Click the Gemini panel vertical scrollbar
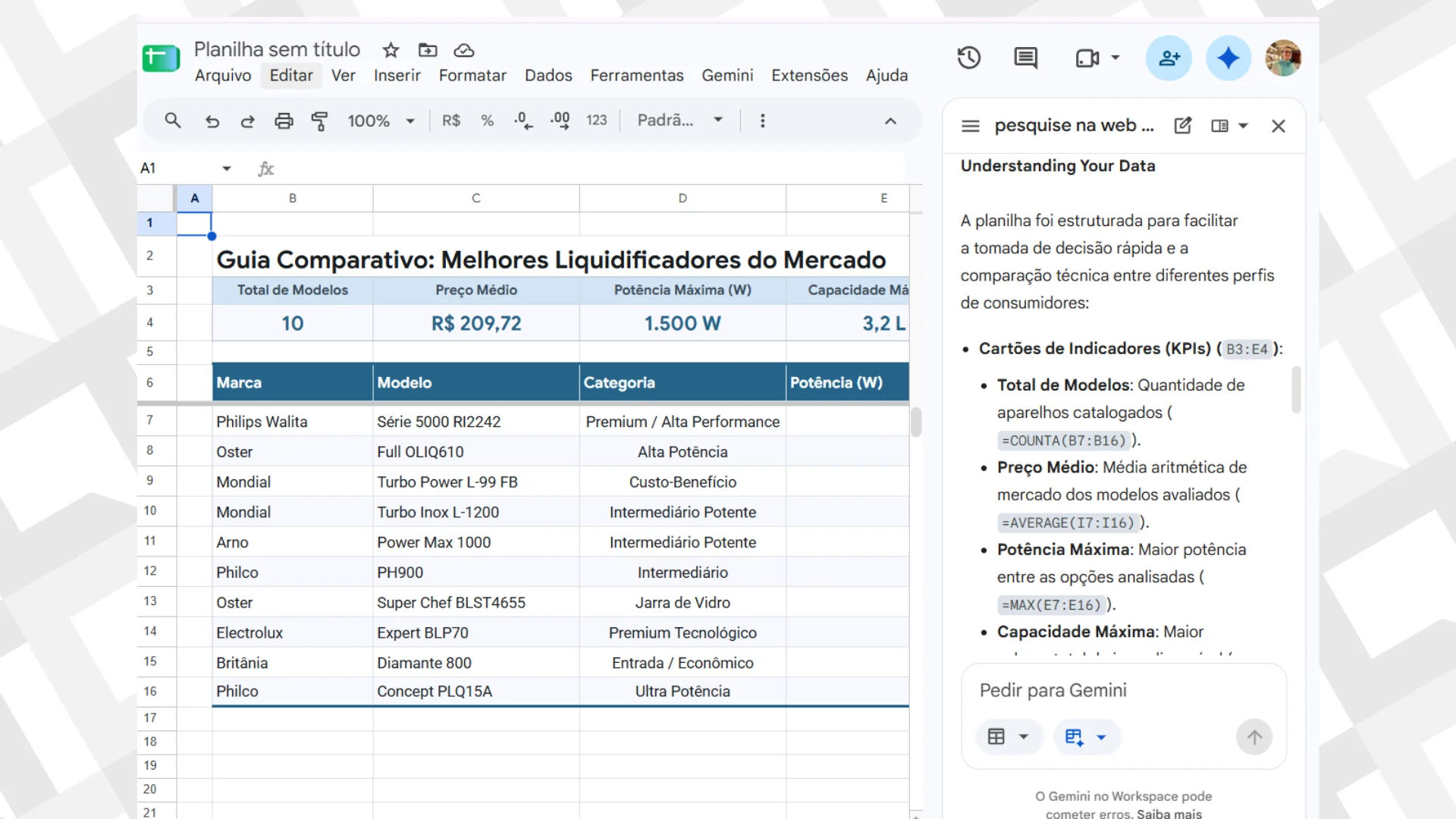The width and height of the screenshot is (1456, 819). click(1296, 390)
